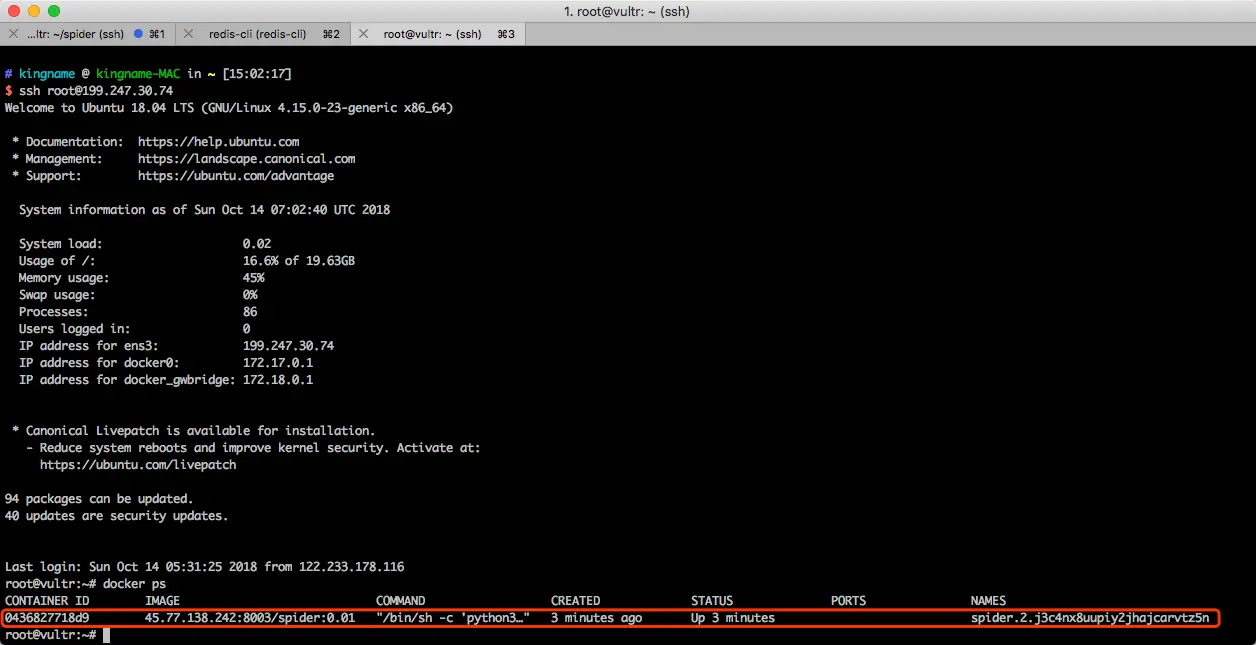Click the container ID 0436827718d9

coord(47,618)
